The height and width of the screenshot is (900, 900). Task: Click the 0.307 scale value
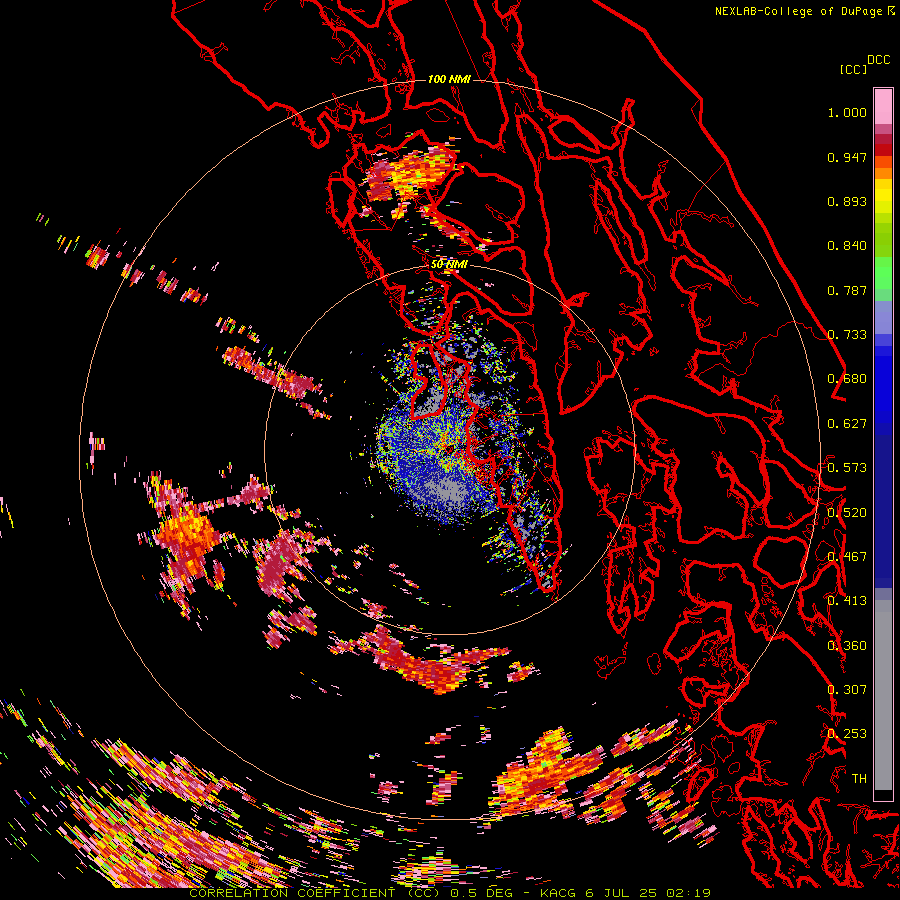point(847,690)
